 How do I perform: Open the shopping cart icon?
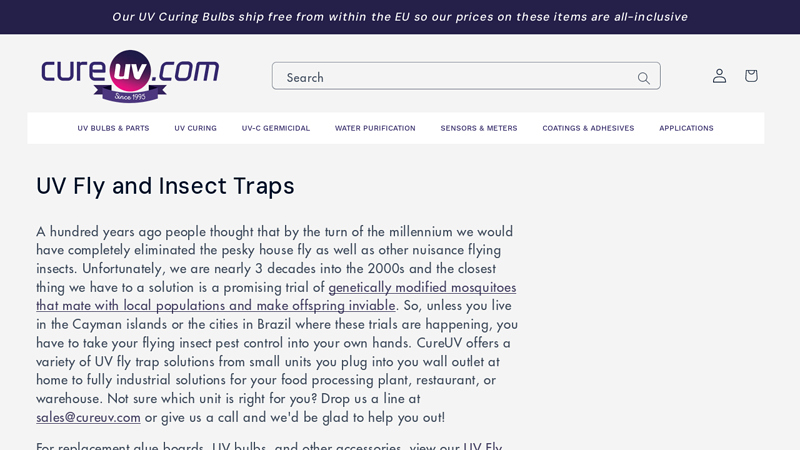coord(751,76)
